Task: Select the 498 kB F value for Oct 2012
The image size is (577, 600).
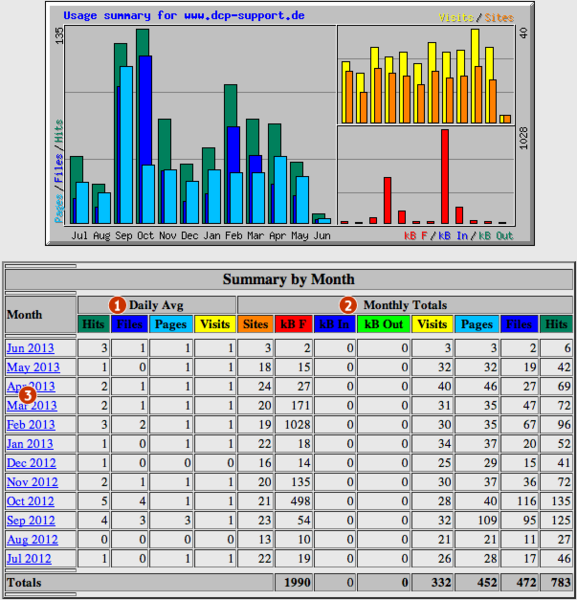Action: pos(300,501)
